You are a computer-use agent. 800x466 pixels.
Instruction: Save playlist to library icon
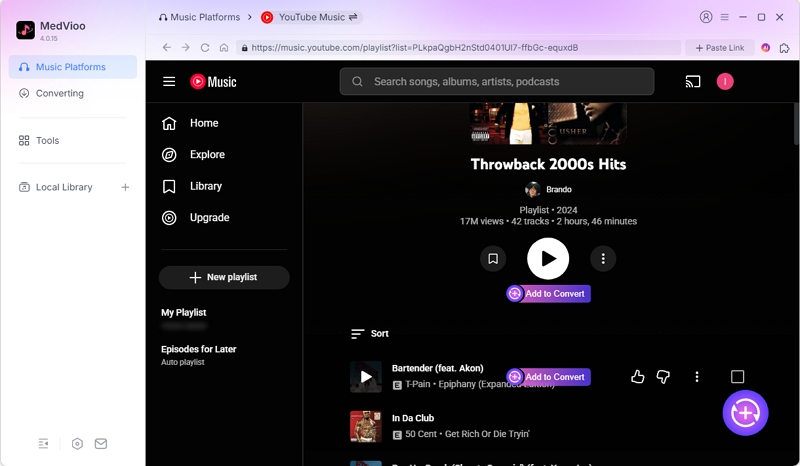(x=493, y=259)
